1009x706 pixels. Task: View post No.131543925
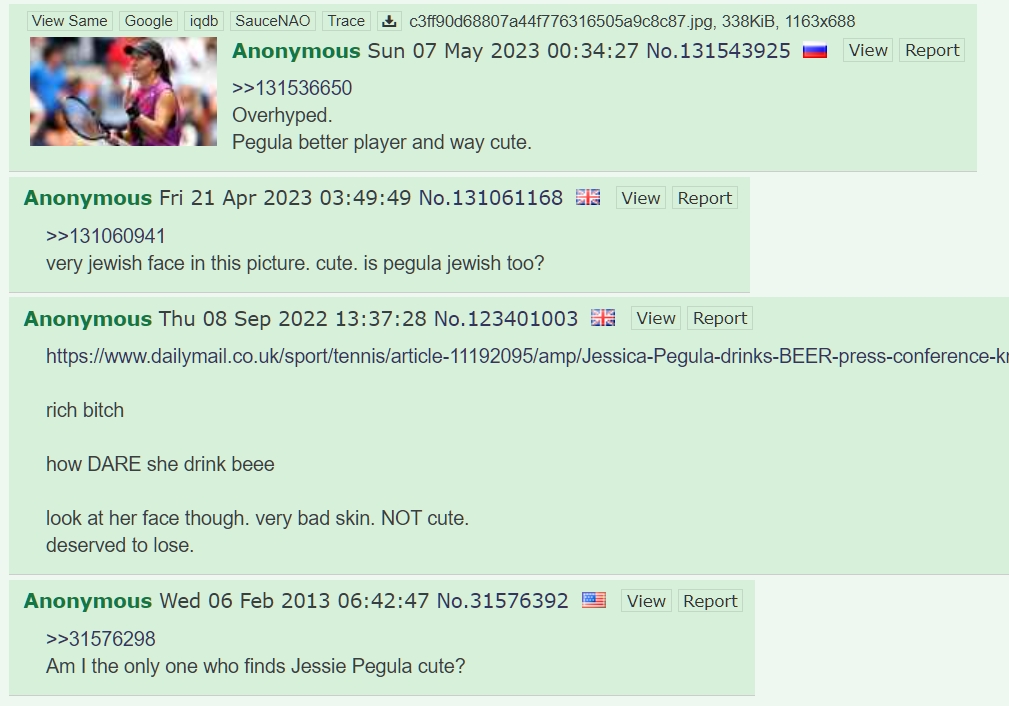click(x=868, y=50)
